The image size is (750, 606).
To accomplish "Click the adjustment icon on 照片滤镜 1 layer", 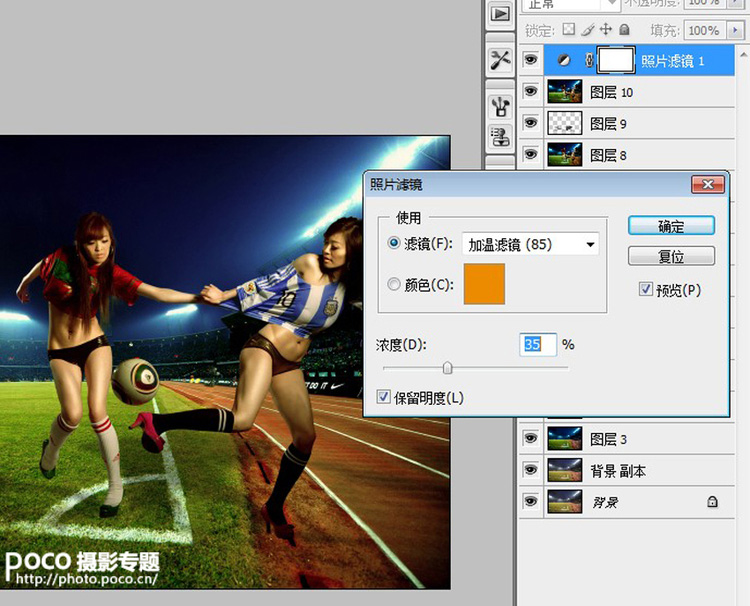I will pyautogui.click(x=564, y=60).
